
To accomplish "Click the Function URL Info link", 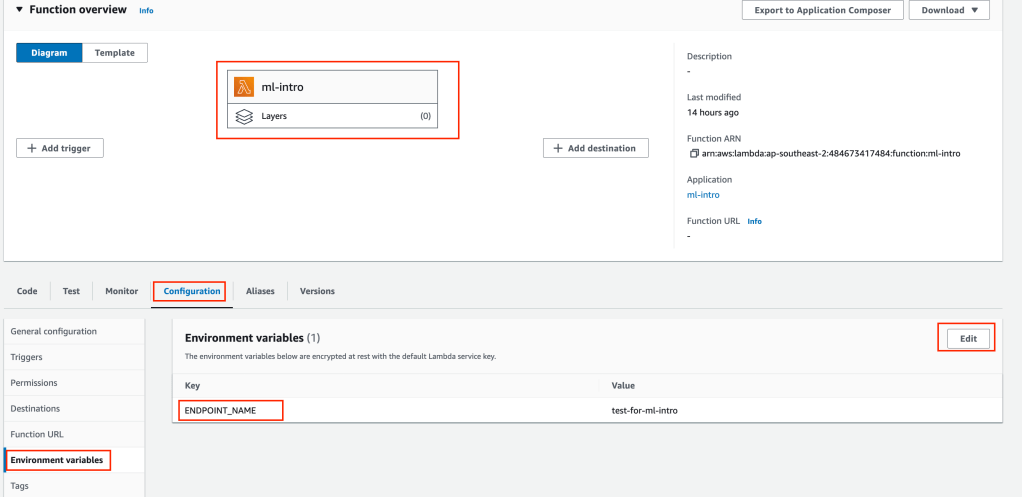I will pos(754,221).
